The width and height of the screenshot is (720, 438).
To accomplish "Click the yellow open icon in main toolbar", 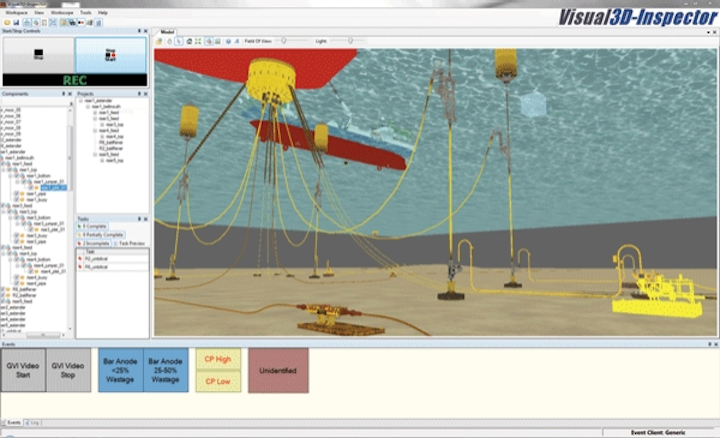I will click(7, 22).
